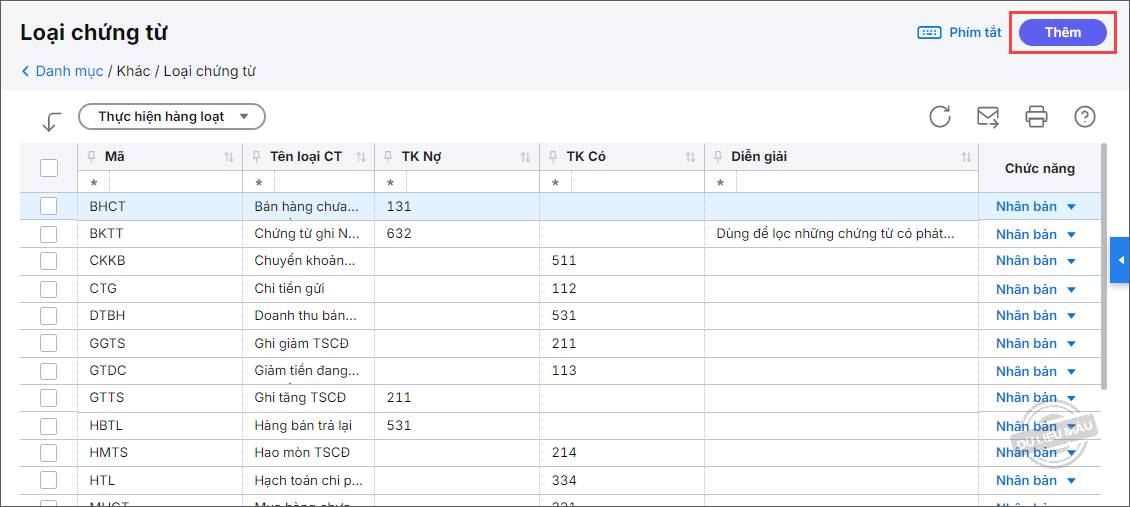This screenshot has height=507, width=1130.
Task: Click the printer icon
Action: point(1036,117)
